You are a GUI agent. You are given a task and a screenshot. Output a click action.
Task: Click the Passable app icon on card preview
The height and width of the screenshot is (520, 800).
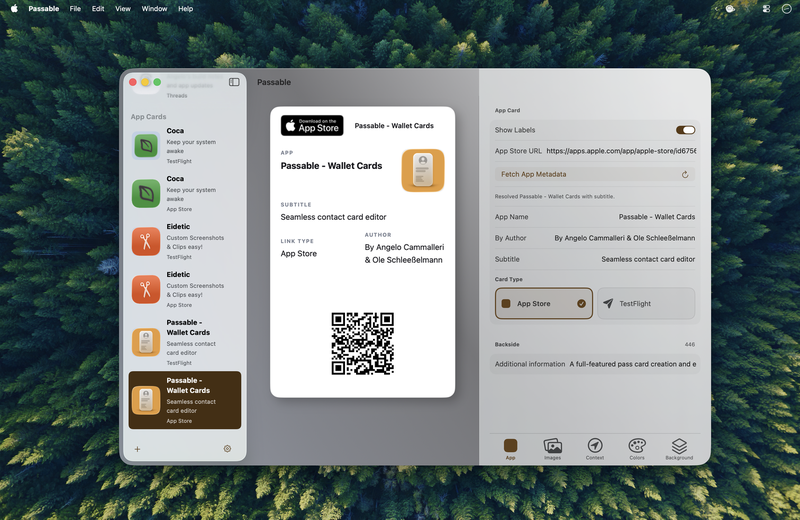click(423, 170)
